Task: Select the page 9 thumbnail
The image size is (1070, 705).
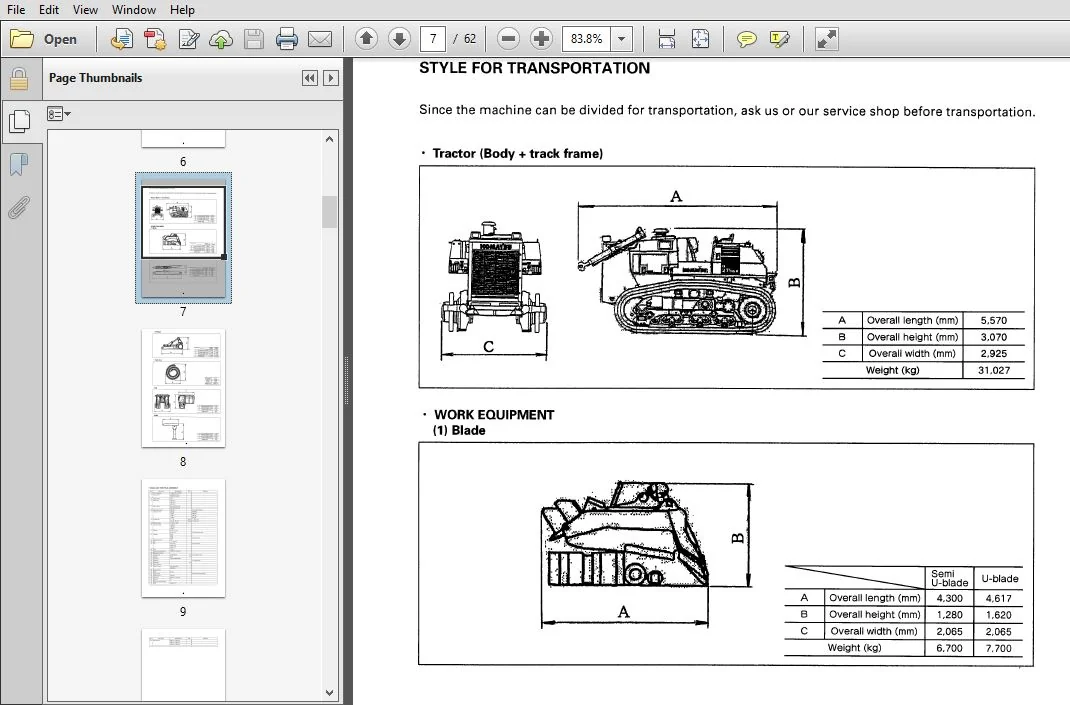Action: pyautogui.click(x=183, y=538)
